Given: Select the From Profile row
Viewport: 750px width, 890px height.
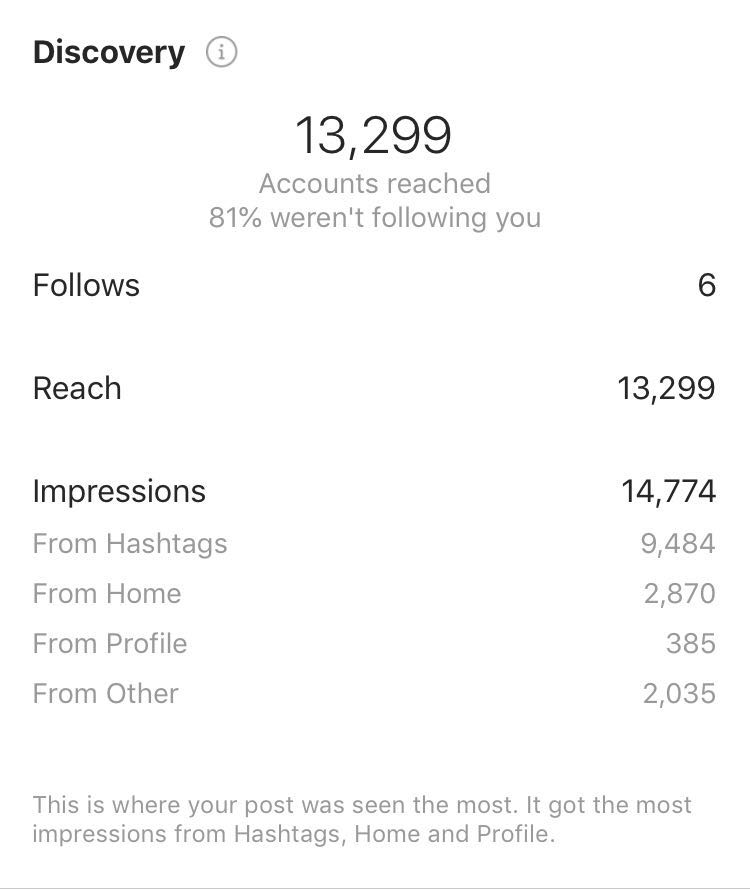Looking at the screenshot, I should point(374,644).
